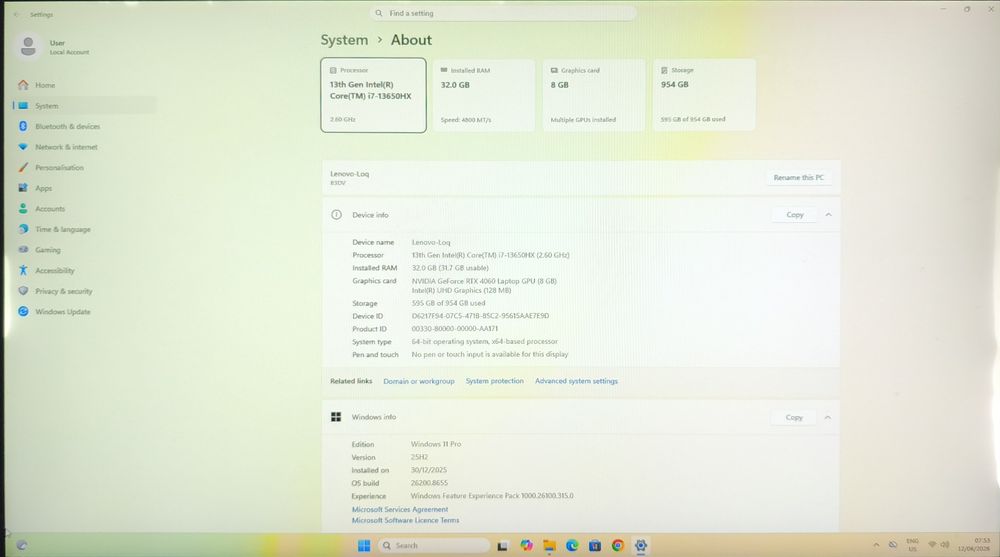The image size is (1000, 557).
Task: Click the OS build value 26200.8655
Action: click(x=429, y=483)
